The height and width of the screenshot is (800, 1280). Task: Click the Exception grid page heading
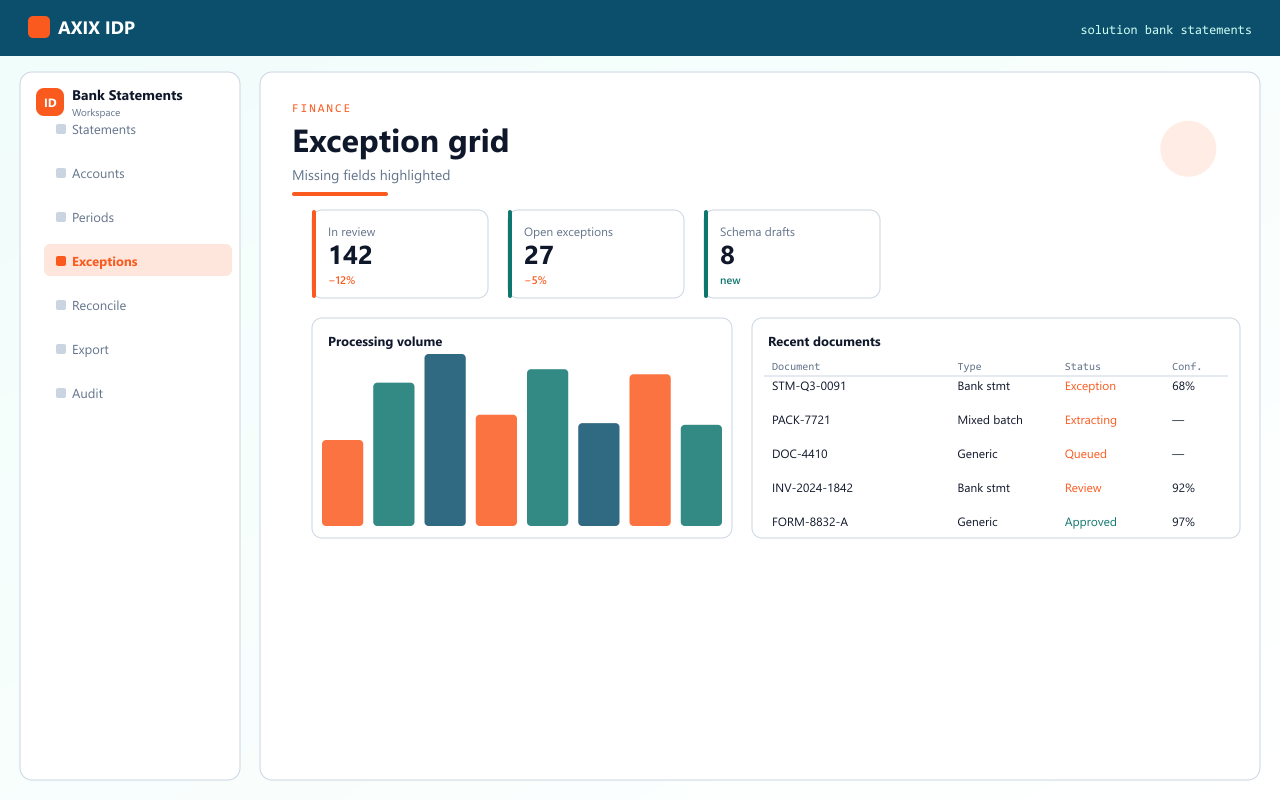(400, 141)
